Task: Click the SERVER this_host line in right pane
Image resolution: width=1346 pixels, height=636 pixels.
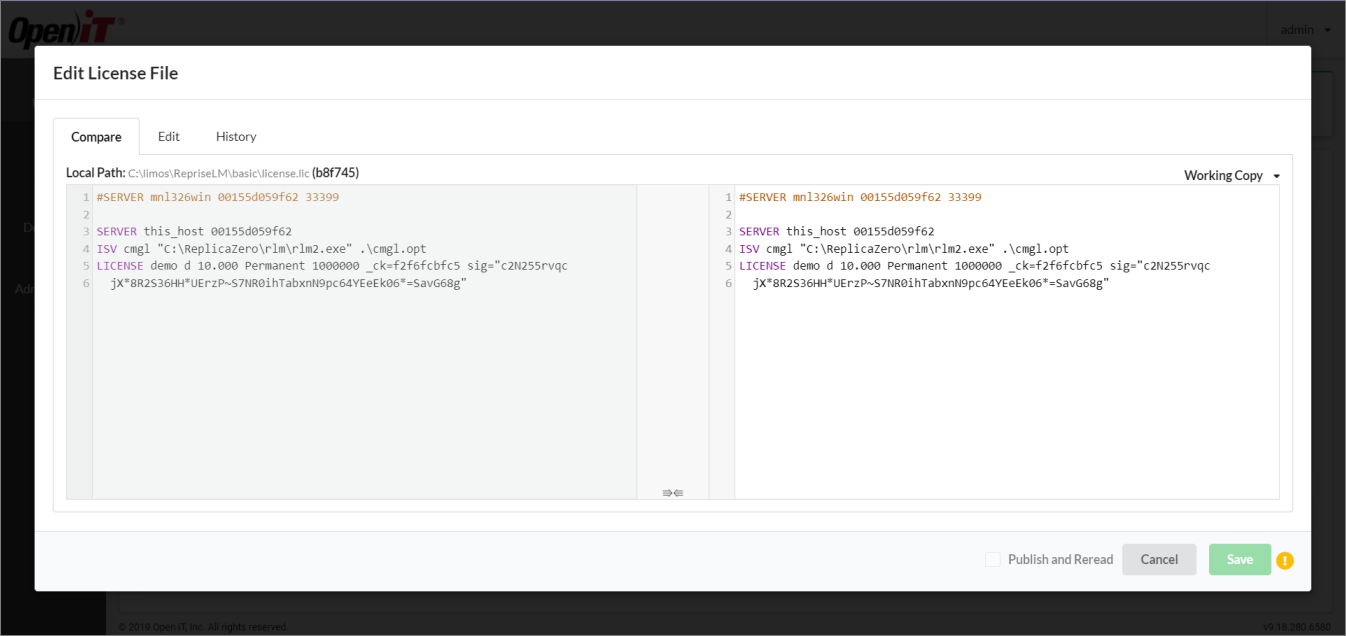Action: tap(837, 231)
